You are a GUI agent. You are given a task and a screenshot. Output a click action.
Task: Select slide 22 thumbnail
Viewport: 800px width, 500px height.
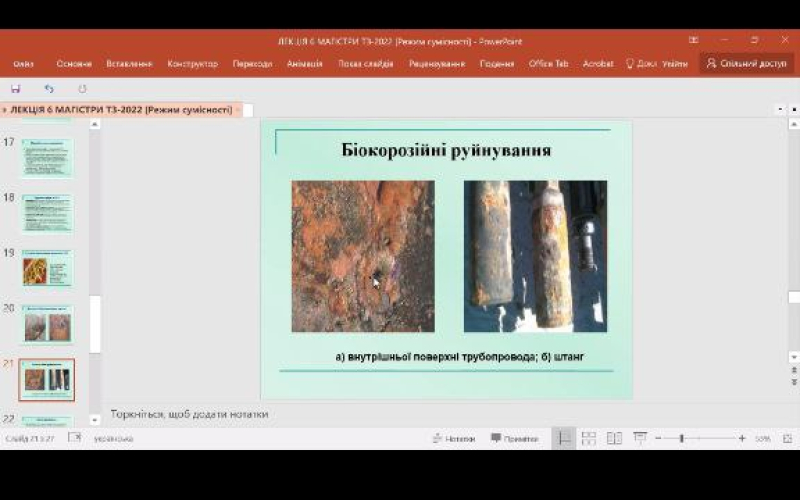47,421
